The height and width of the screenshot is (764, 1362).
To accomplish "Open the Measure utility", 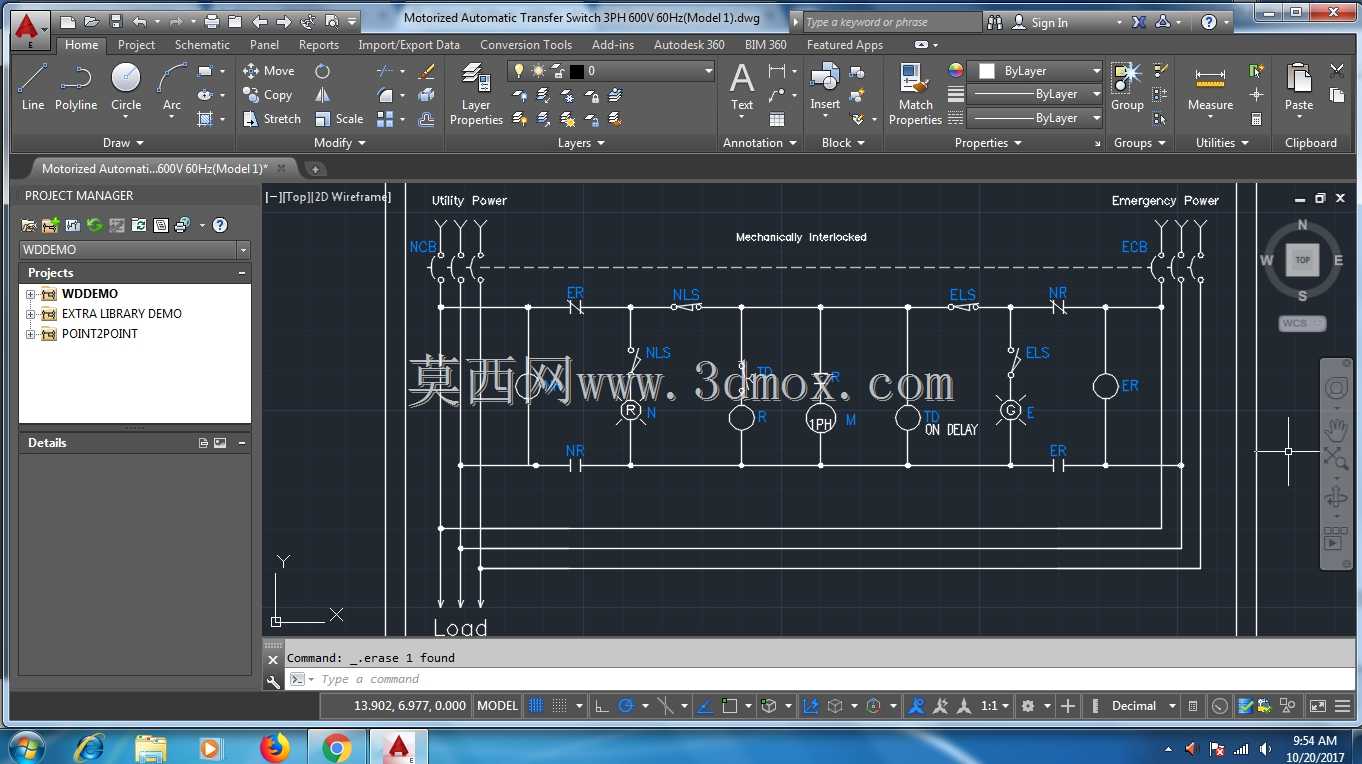I will 1210,87.
